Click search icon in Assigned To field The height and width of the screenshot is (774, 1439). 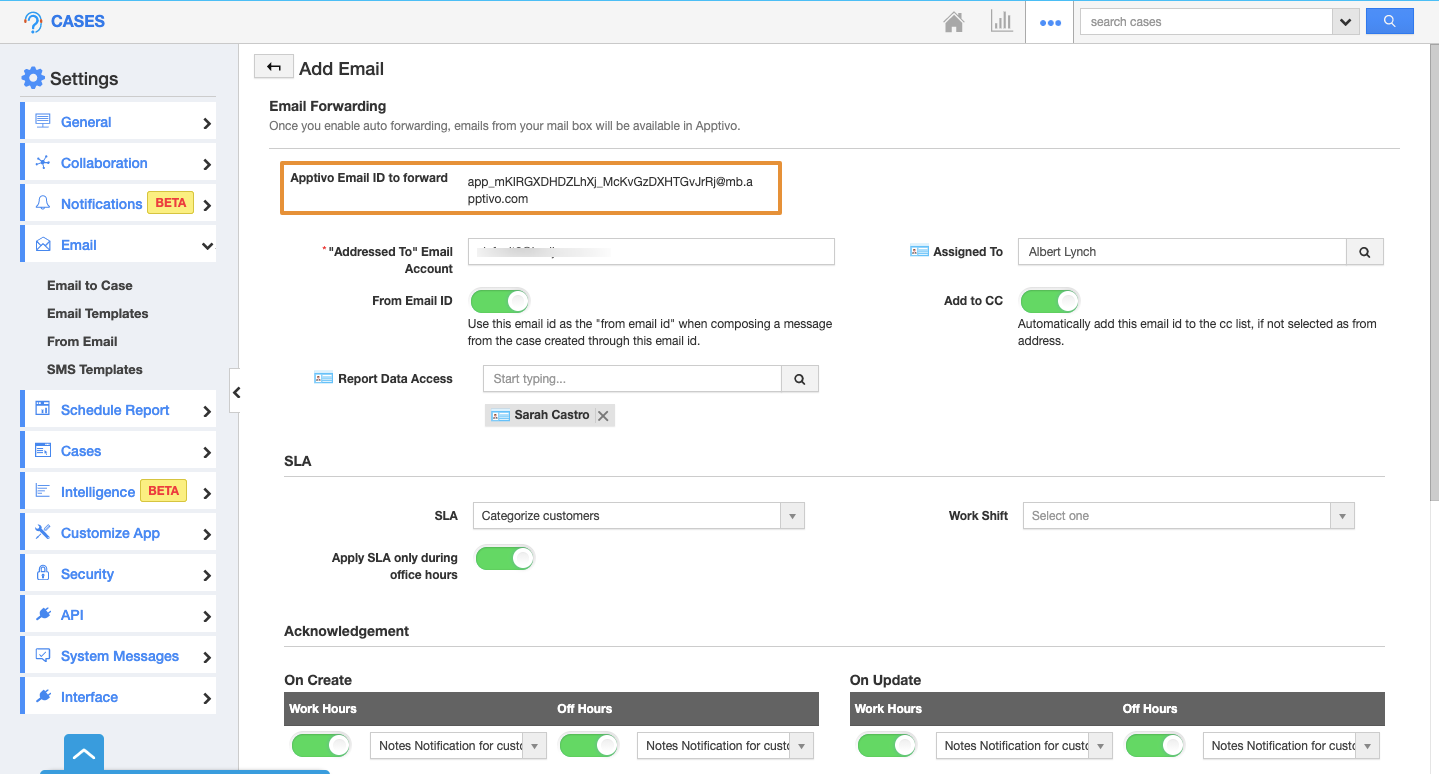[x=1365, y=252]
